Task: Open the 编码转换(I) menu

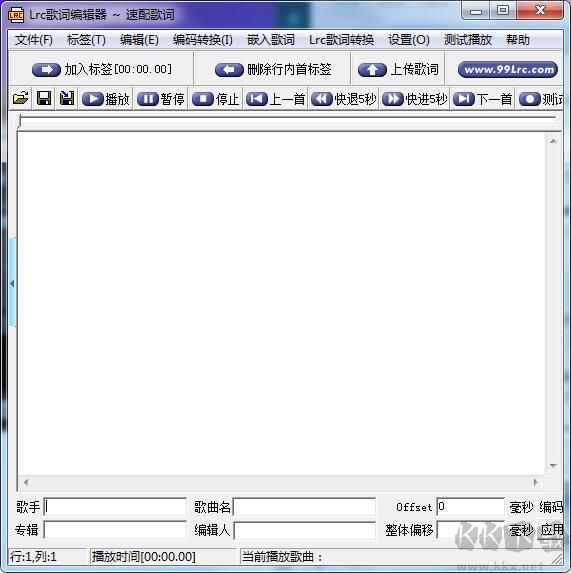Action: 203,39
